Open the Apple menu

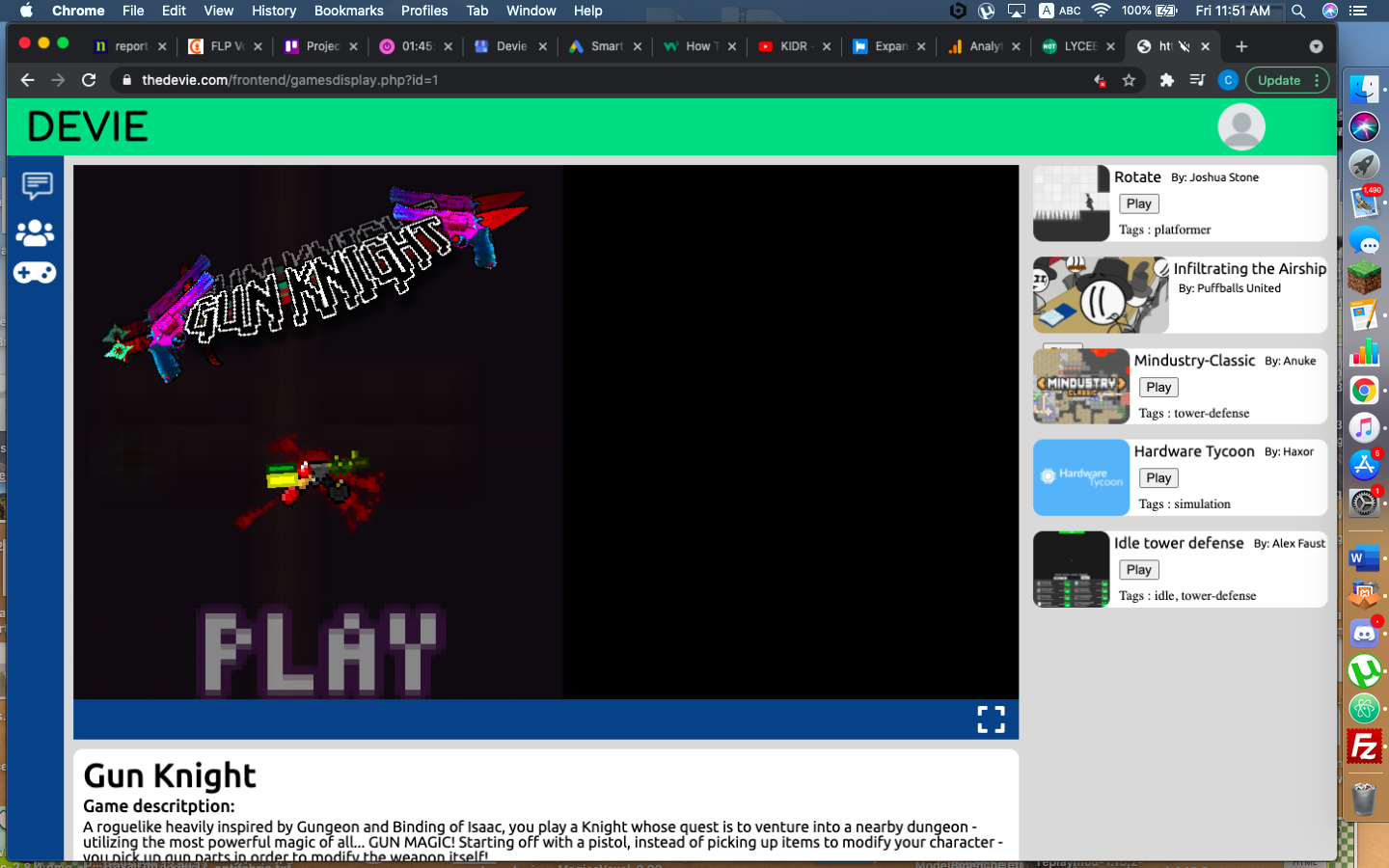26,11
